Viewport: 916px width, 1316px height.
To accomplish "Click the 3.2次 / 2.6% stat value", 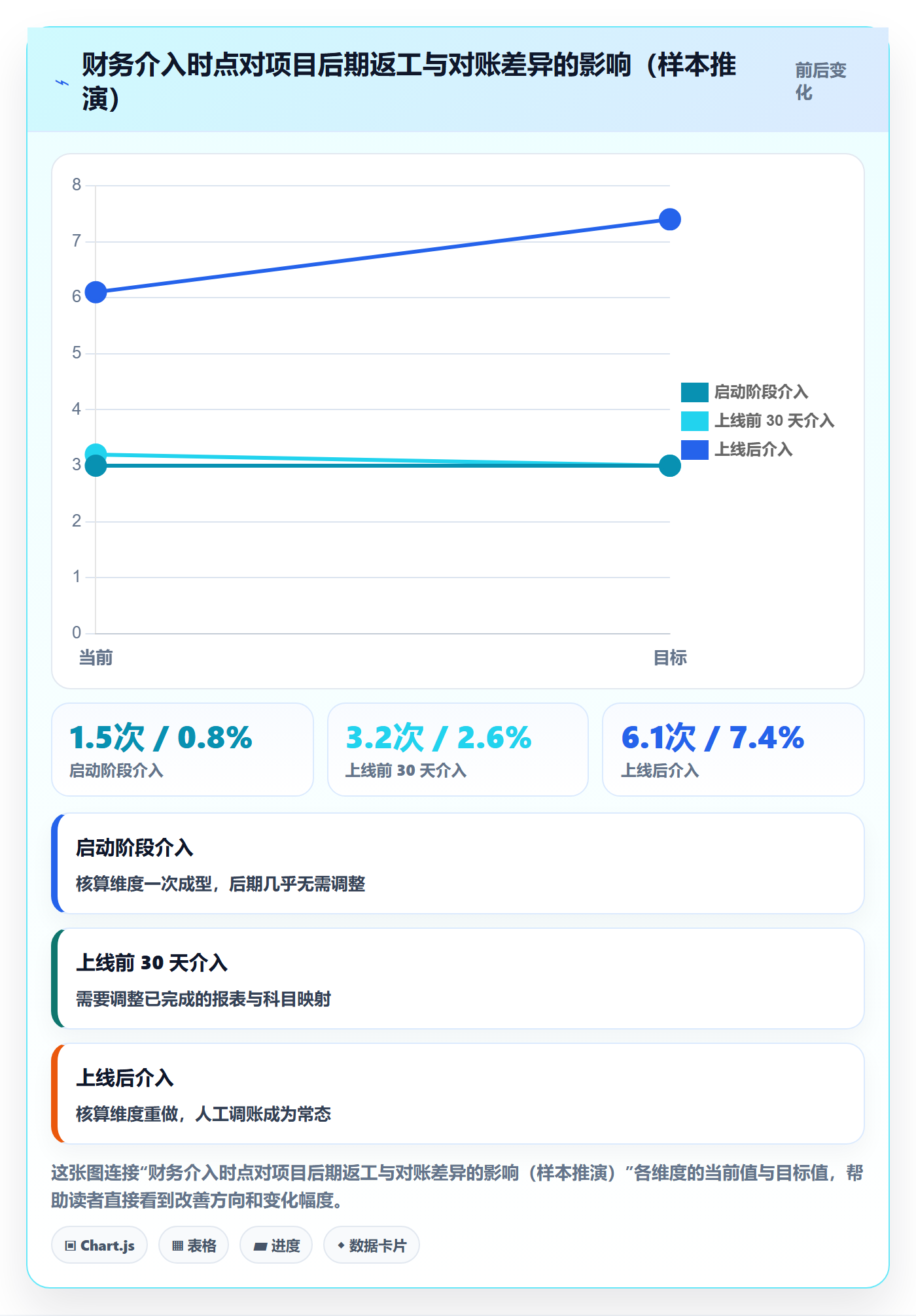I will 438,738.
